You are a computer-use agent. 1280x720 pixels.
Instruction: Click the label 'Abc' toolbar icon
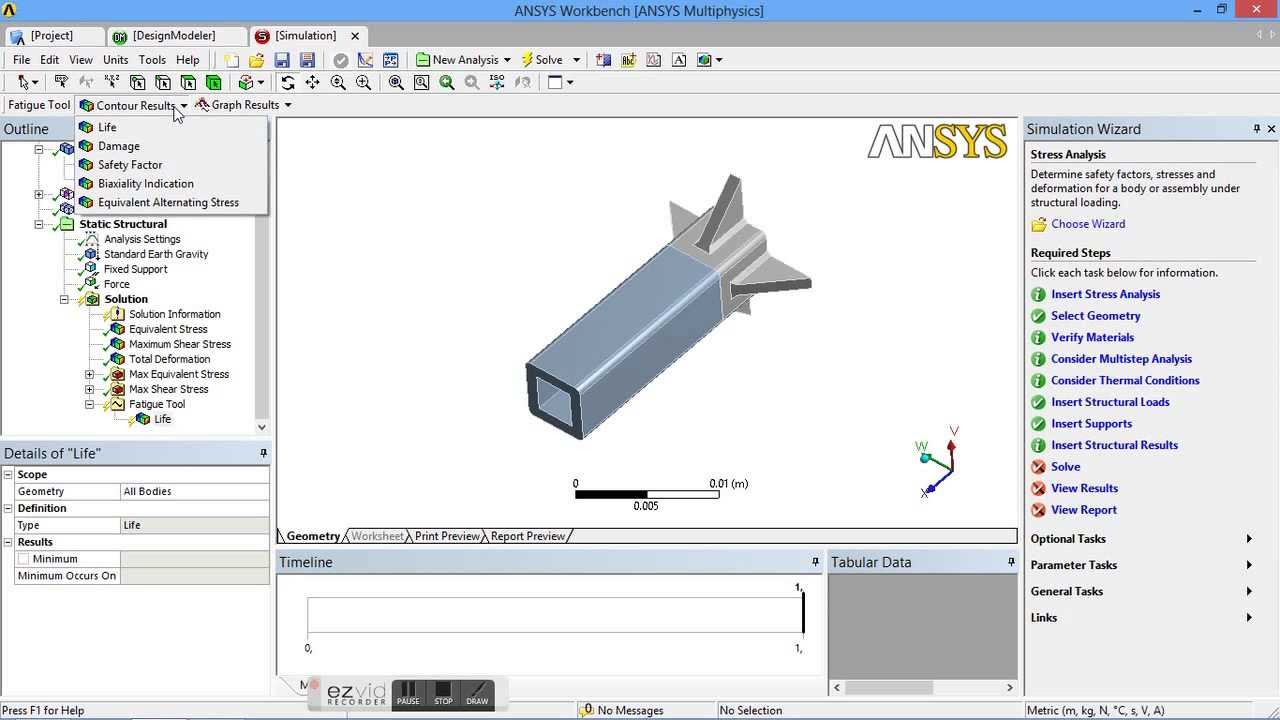tap(628, 60)
